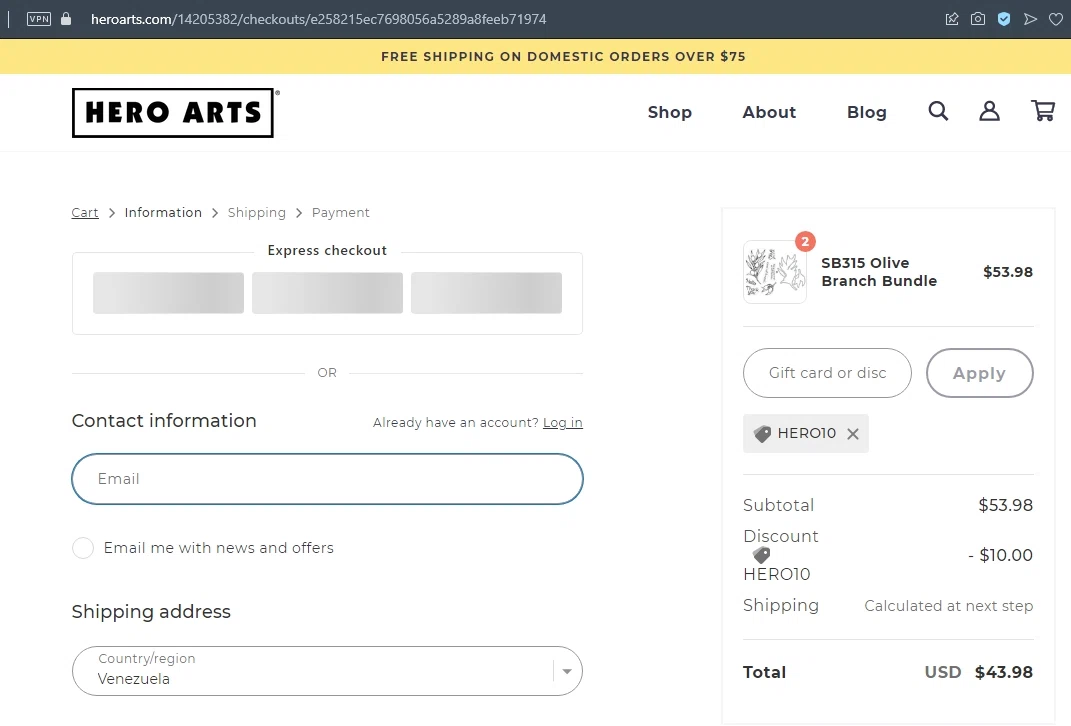Focus the Email input field
1071x726 pixels.
click(327, 479)
